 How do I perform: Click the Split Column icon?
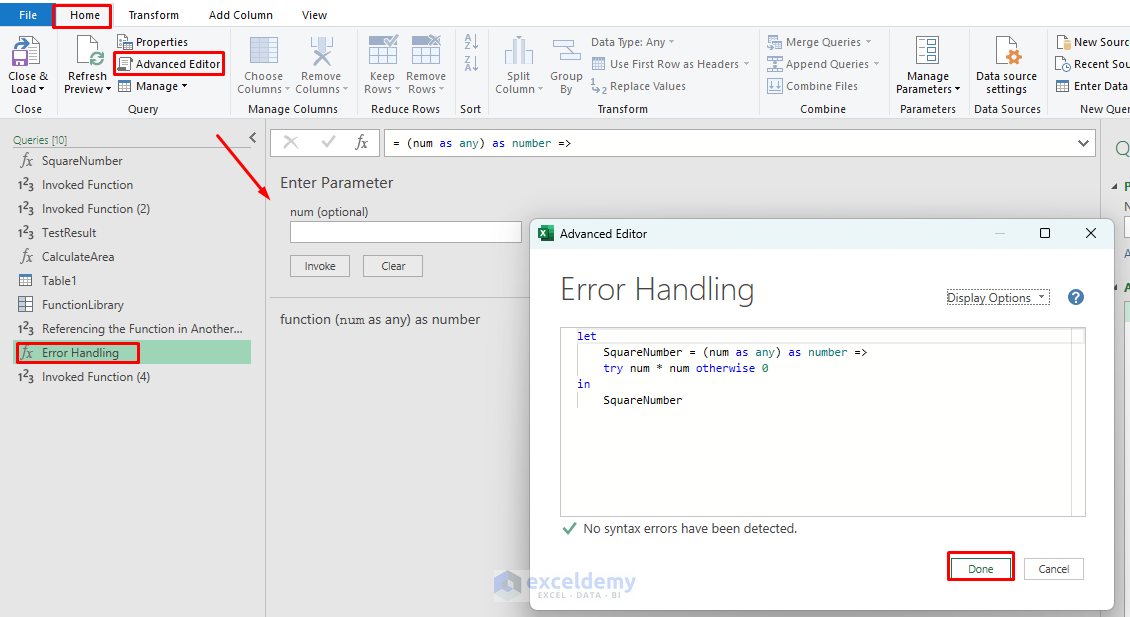(518, 50)
